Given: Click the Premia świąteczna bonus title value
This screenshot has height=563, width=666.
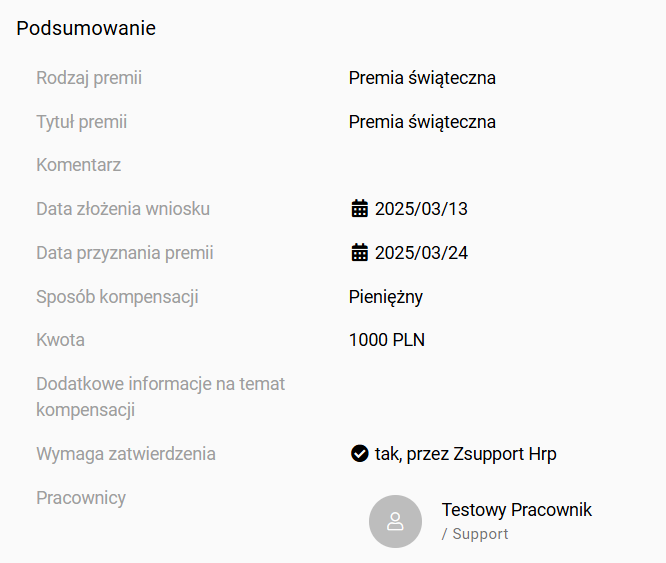Looking at the screenshot, I should 422,122.
